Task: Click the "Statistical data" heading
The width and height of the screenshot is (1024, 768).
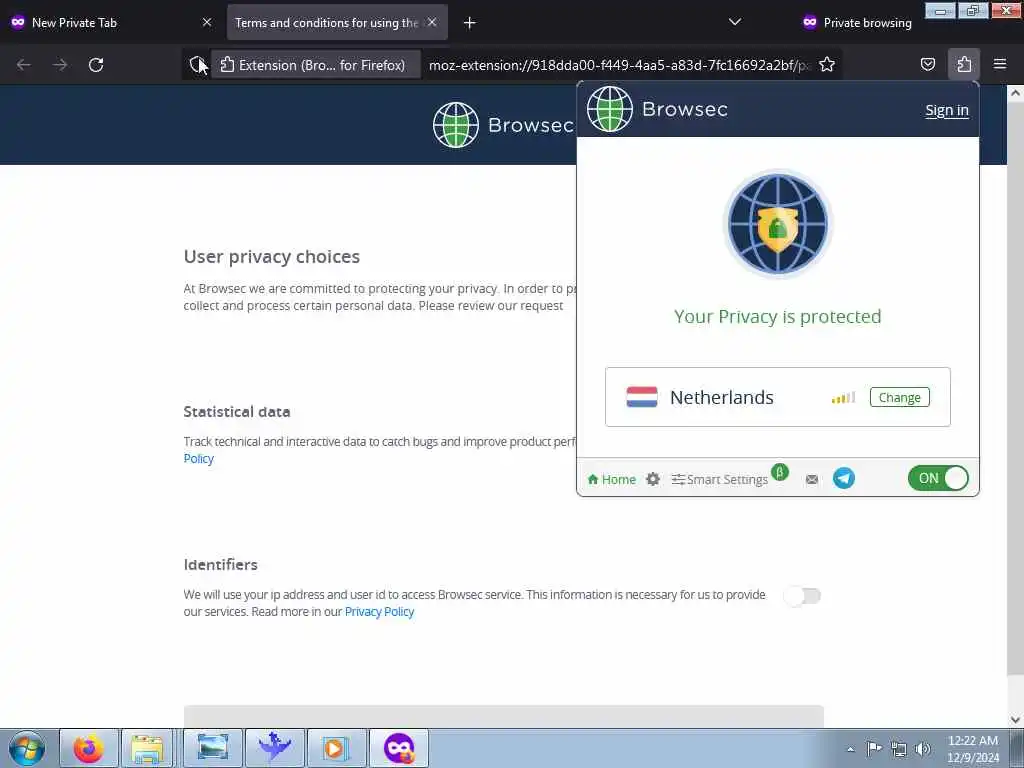Action: (236, 411)
